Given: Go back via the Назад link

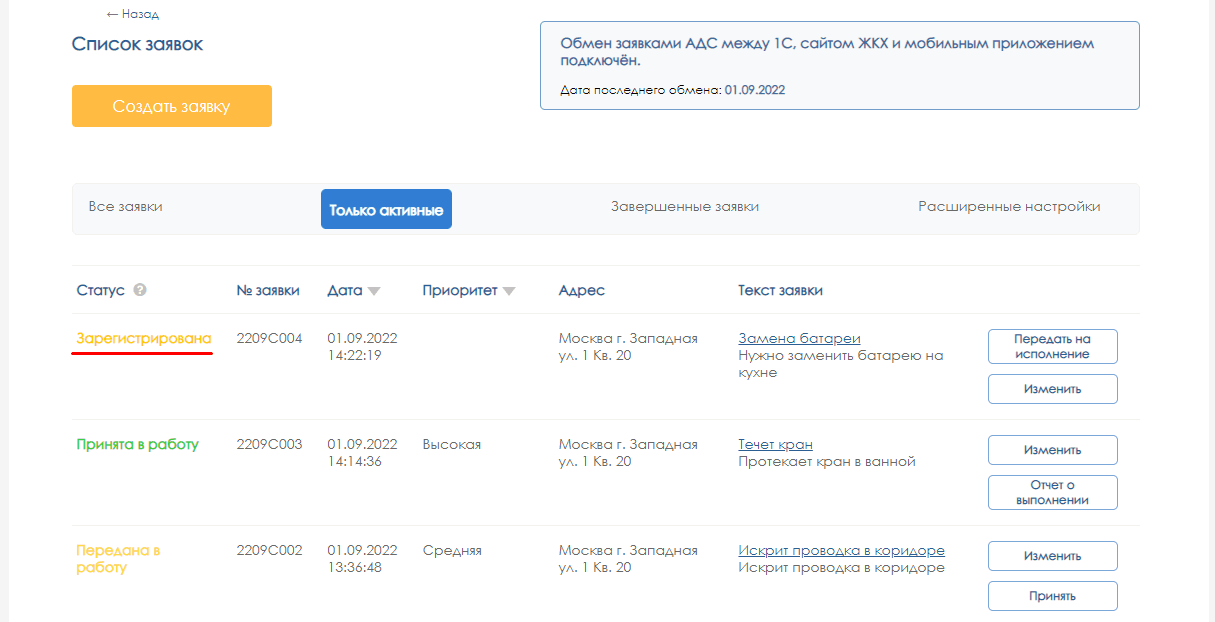Looking at the screenshot, I should 133,14.
